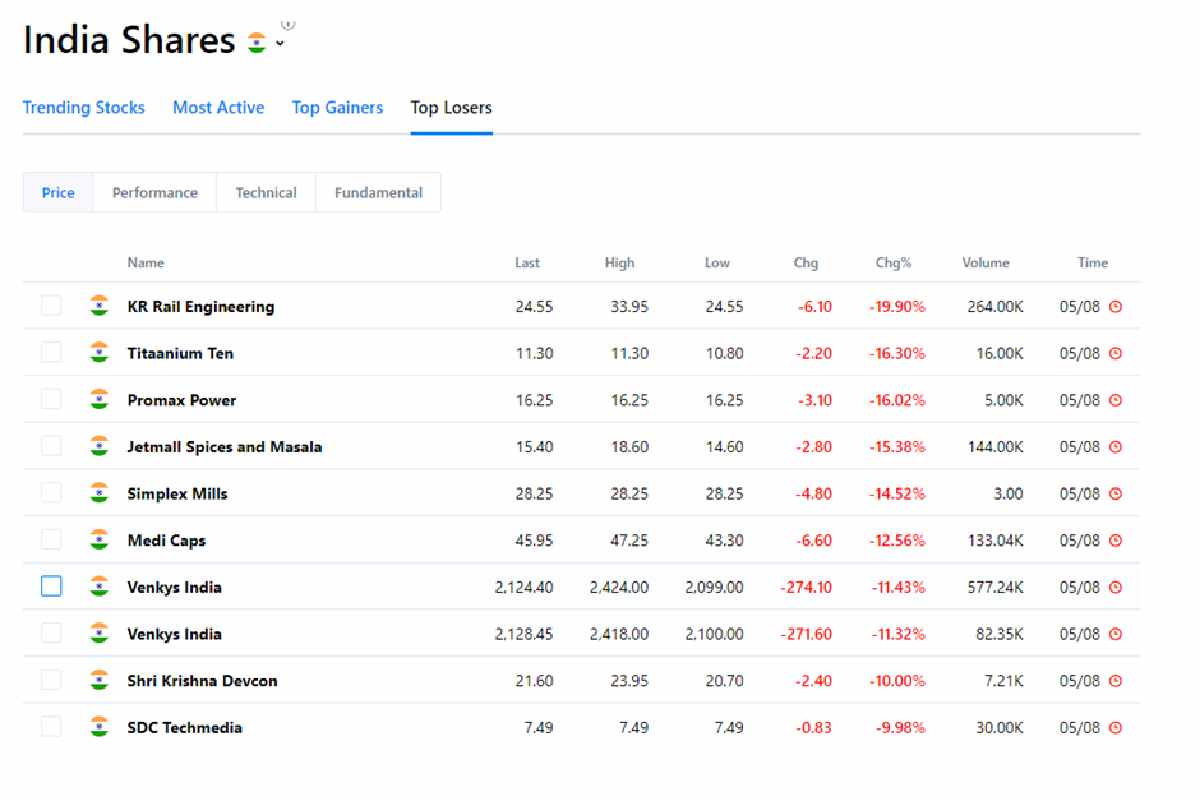The image size is (1200, 800).
Task: Click the -274.10 change value
Action: tap(806, 587)
